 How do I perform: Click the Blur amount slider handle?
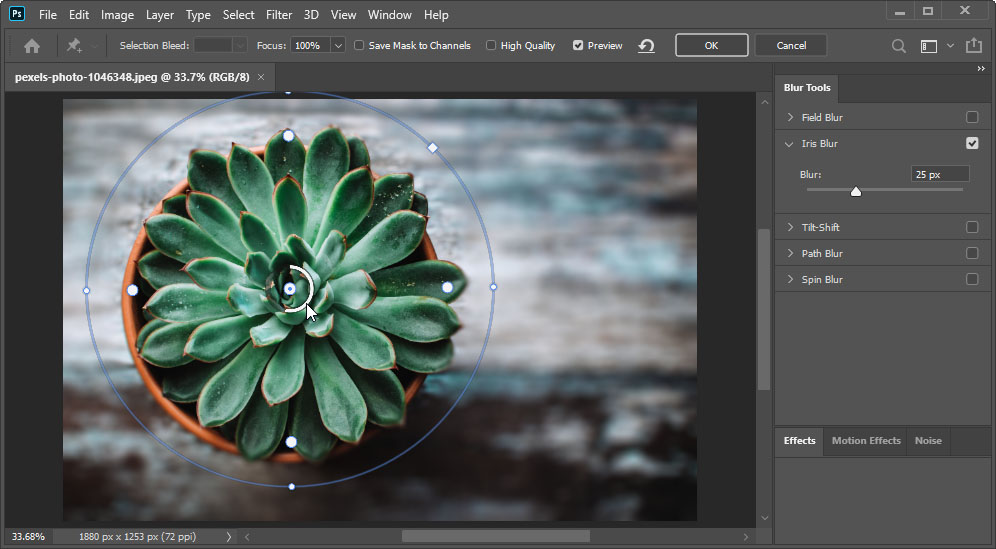pos(856,191)
